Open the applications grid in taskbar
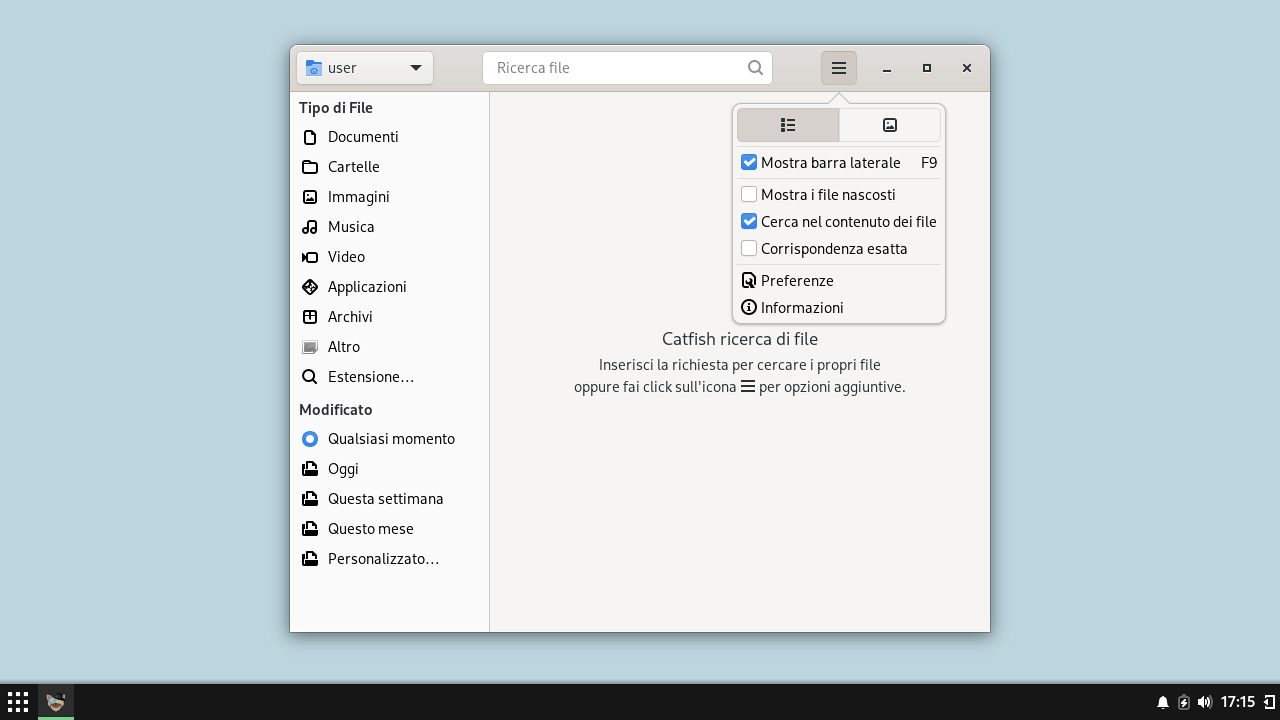The height and width of the screenshot is (720, 1280). (x=18, y=702)
